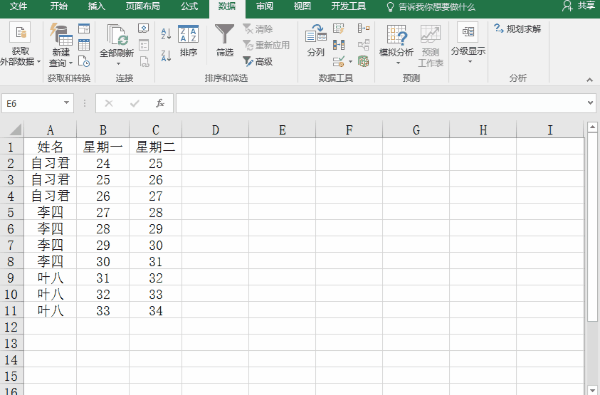Click the 管理数据模型 (Manage Data Model) icon
The height and width of the screenshot is (395, 600).
364,61
